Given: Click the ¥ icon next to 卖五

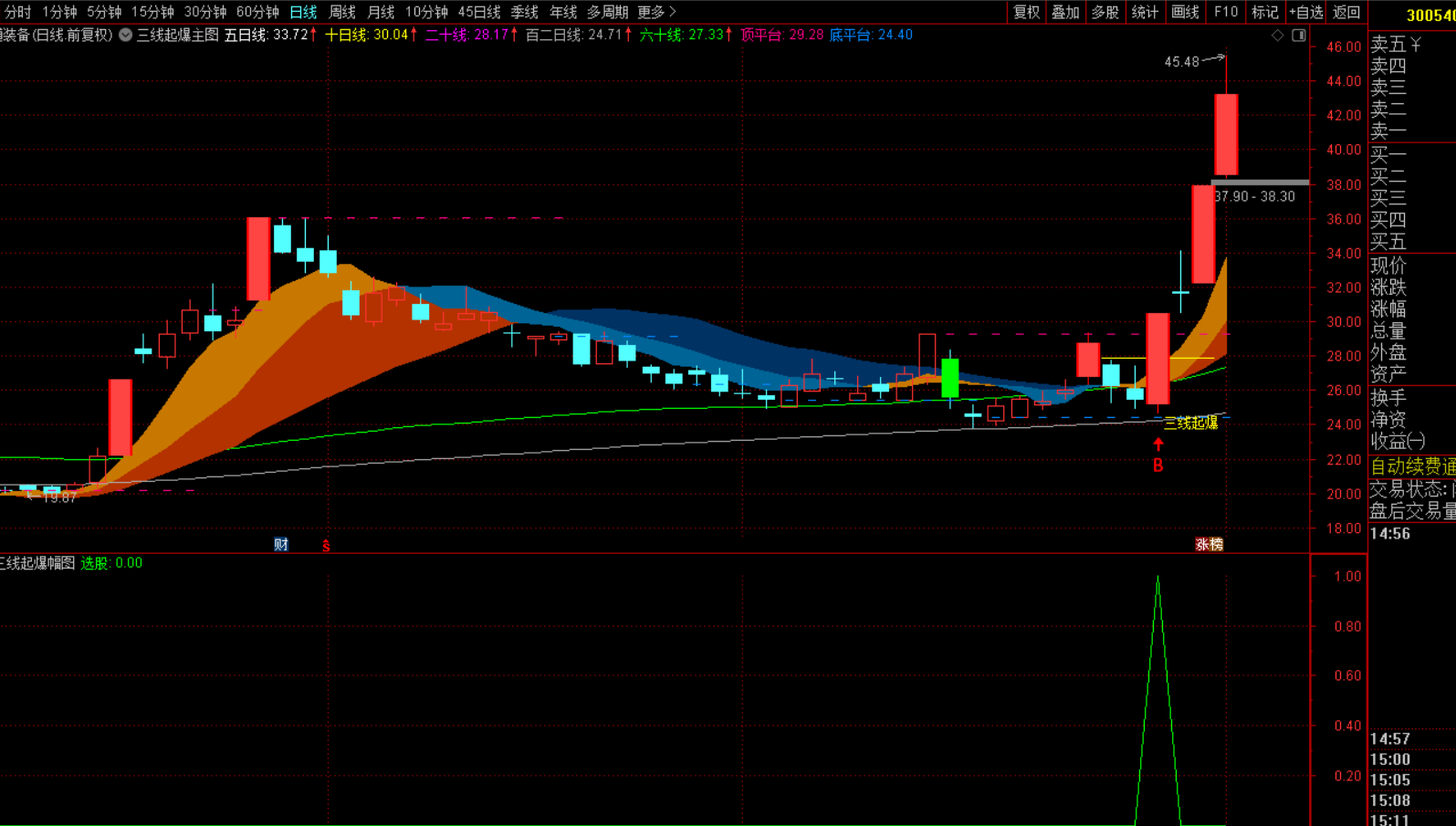Looking at the screenshot, I should [1416, 44].
